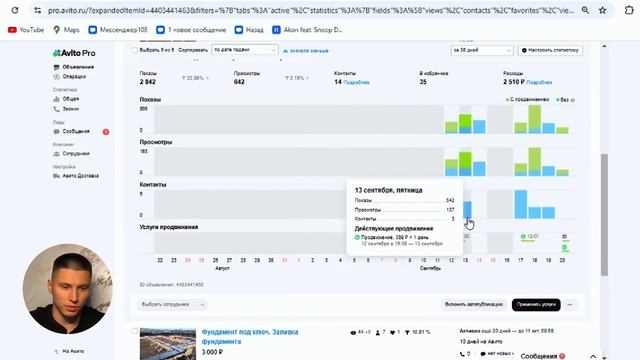
Task: Click the funnel conversion icon showing 16,61 %
Action: pos(407,333)
